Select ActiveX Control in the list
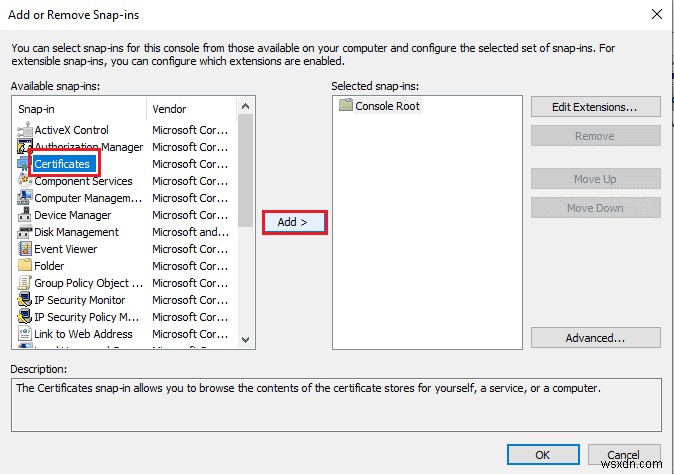This screenshot has width=674, height=474. [x=71, y=130]
